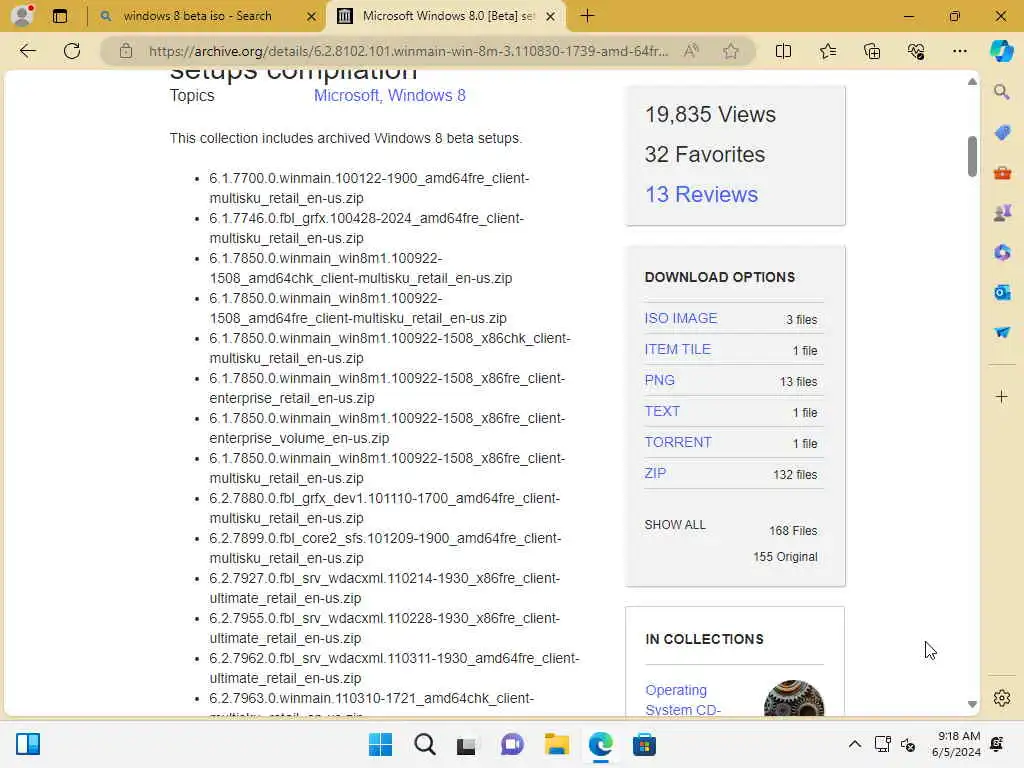Open sidebar Games icon

click(1002, 212)
